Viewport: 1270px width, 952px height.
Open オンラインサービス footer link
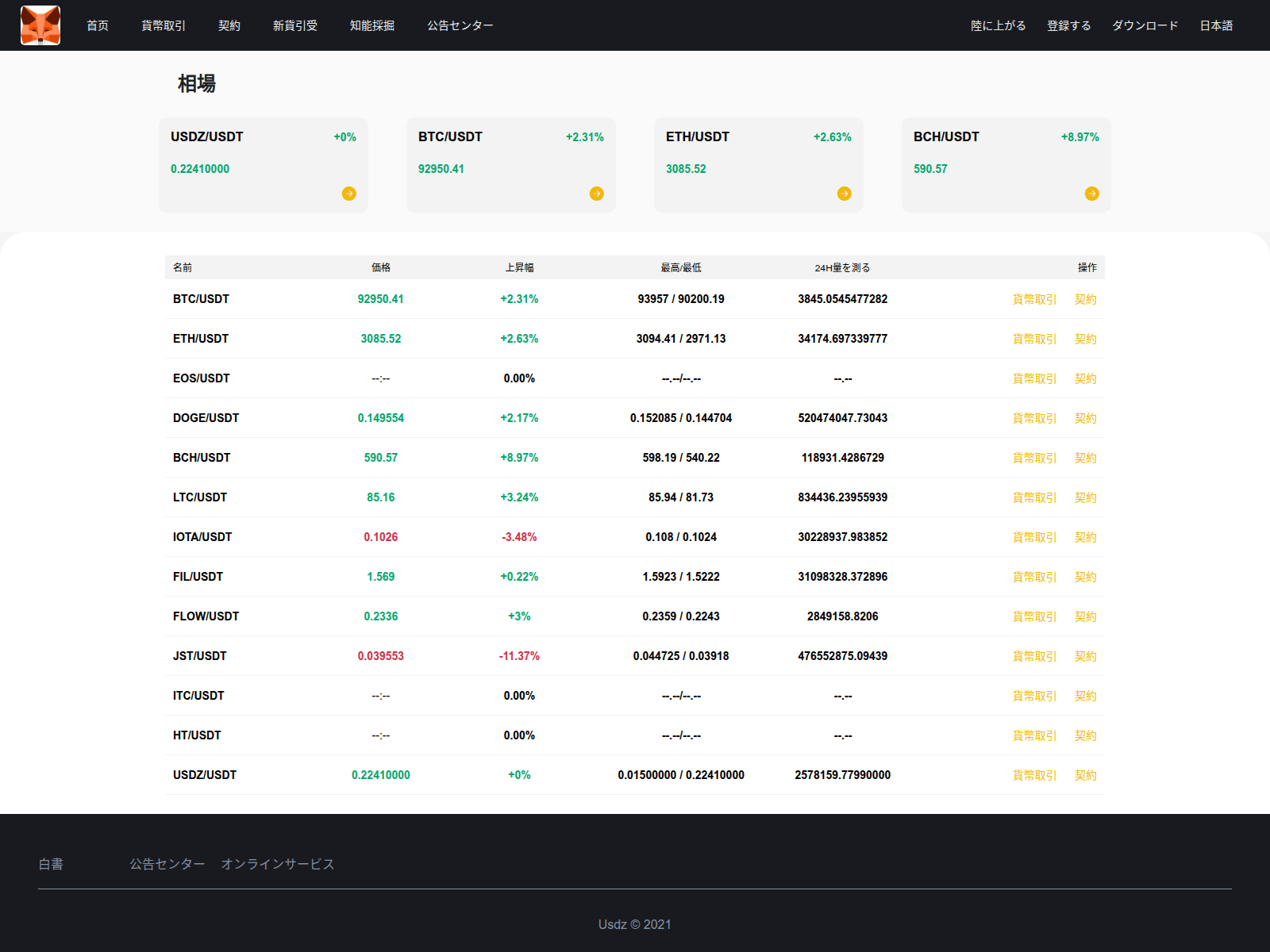pyautogui.click(x=278, y=864)
